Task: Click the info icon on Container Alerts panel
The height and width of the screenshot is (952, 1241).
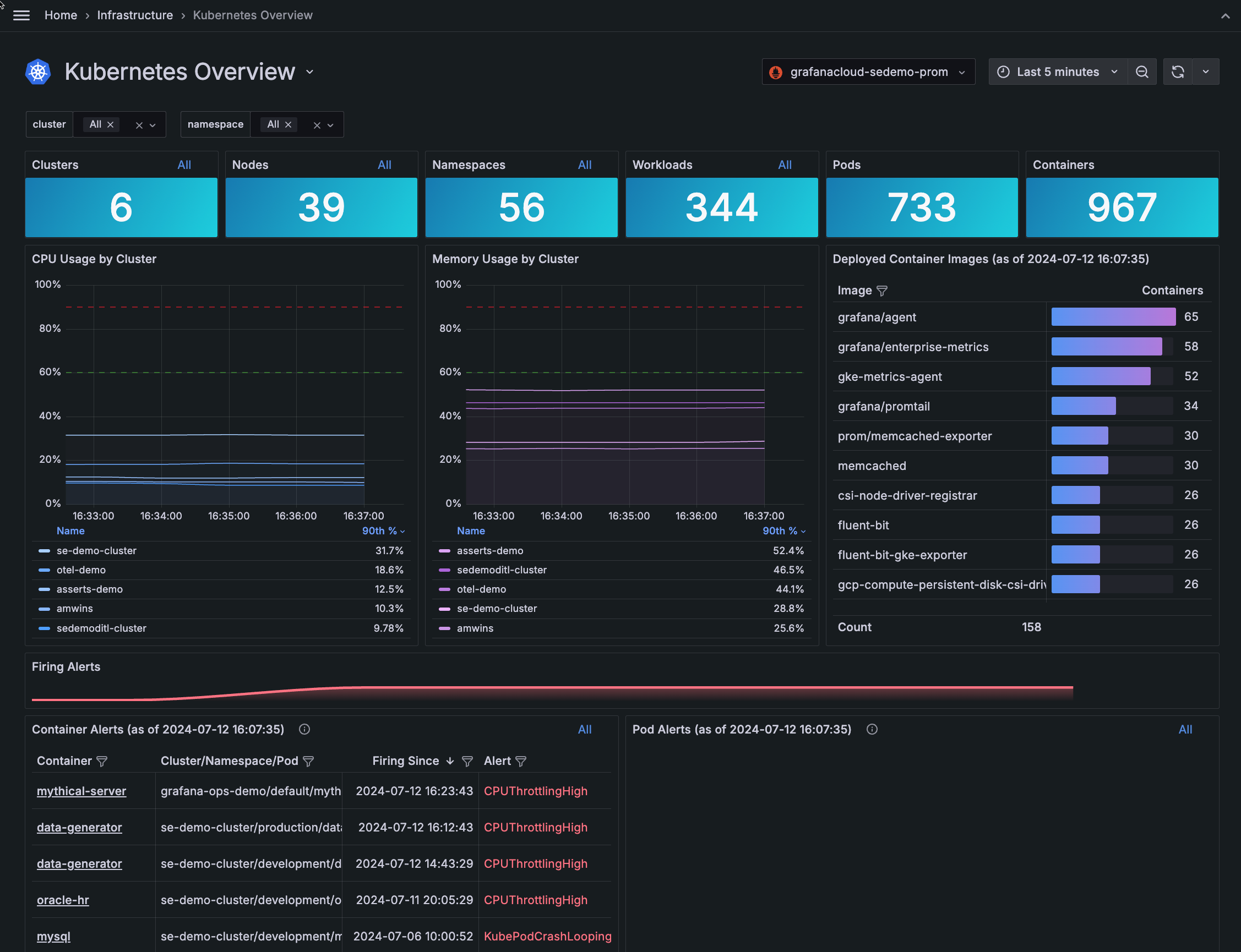Action: click(x=304, y=729)
